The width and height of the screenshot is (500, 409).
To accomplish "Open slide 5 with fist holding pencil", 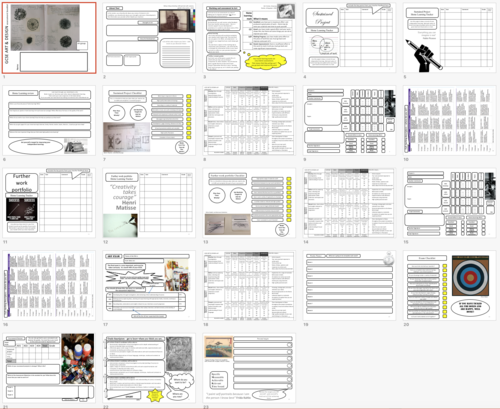I will [449, 38].
